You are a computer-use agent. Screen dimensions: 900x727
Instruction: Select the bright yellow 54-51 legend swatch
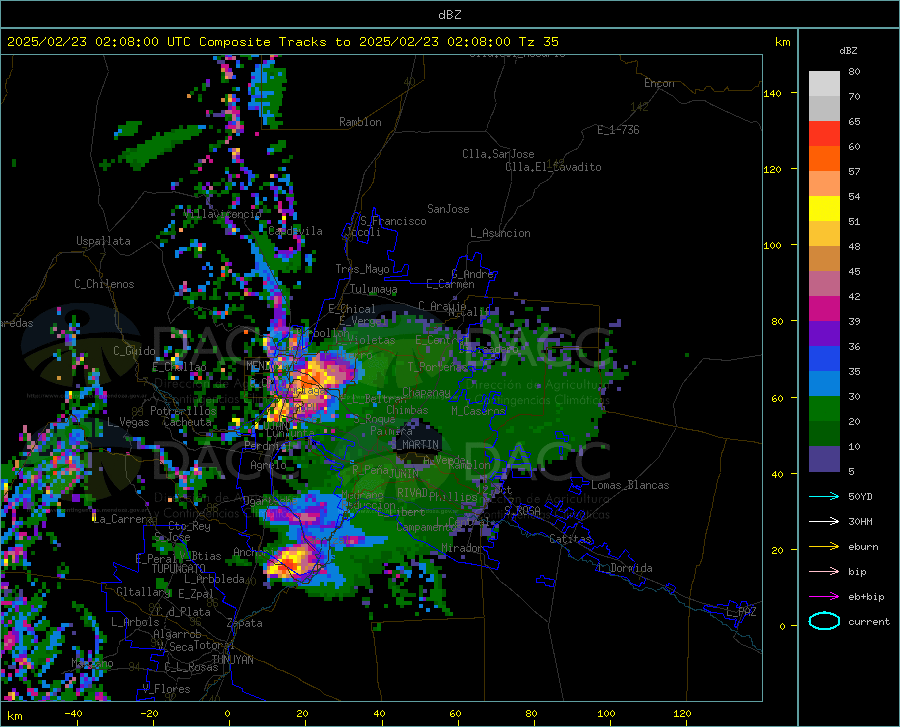[824, 209]
